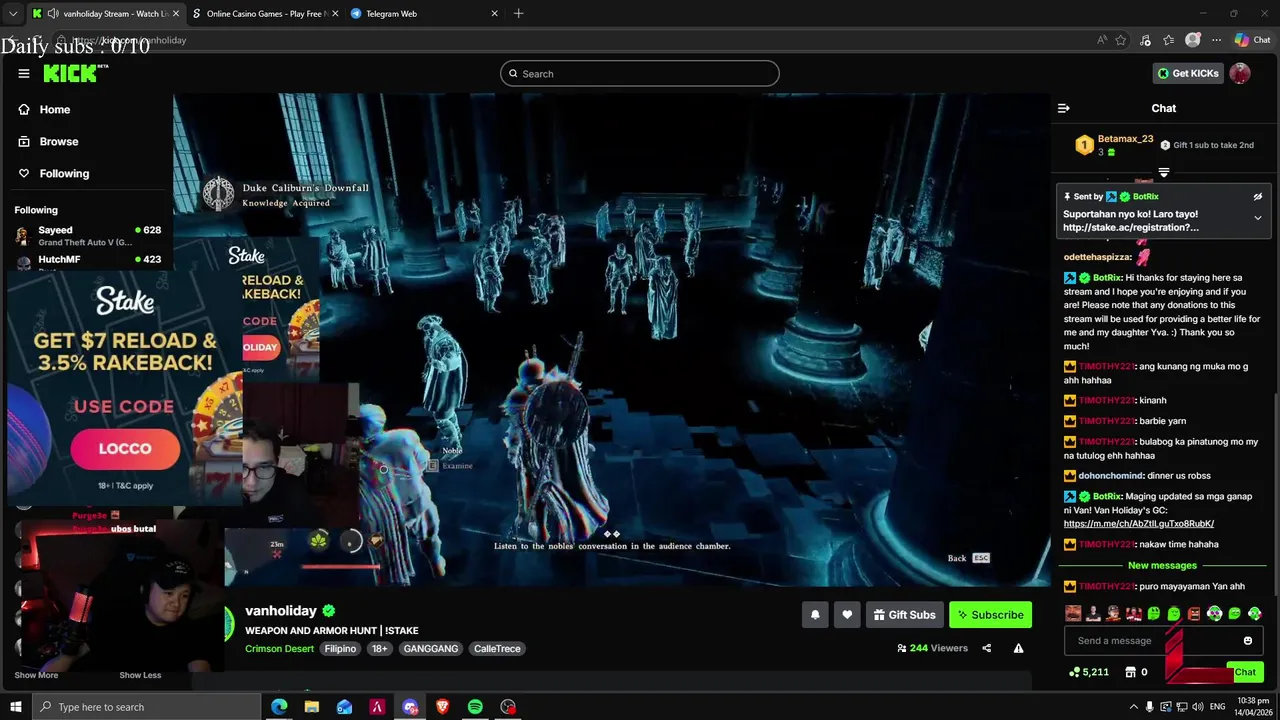Viewport: 1280px width, 720px height.
Task: Click the share stream icon
Action: coord(986,648)
